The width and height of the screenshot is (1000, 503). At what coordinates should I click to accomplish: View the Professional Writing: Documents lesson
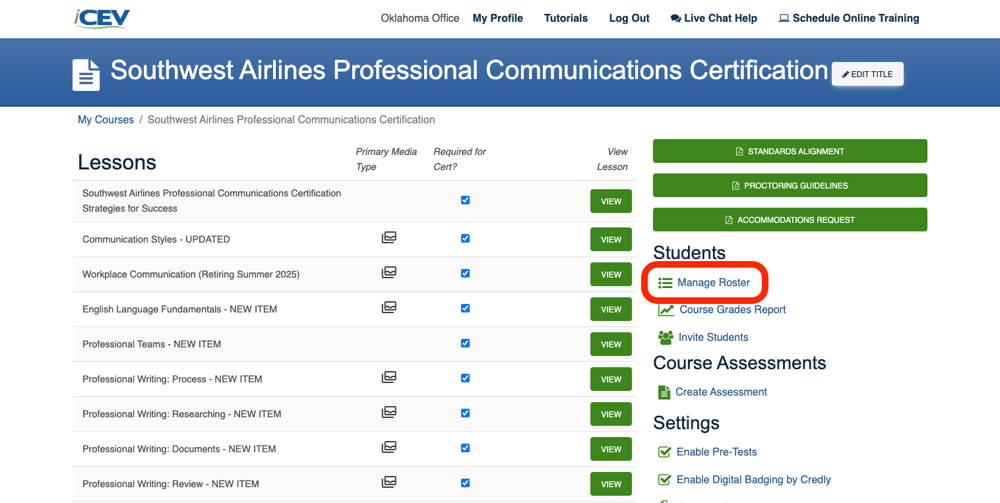click(x=611, y=449)
